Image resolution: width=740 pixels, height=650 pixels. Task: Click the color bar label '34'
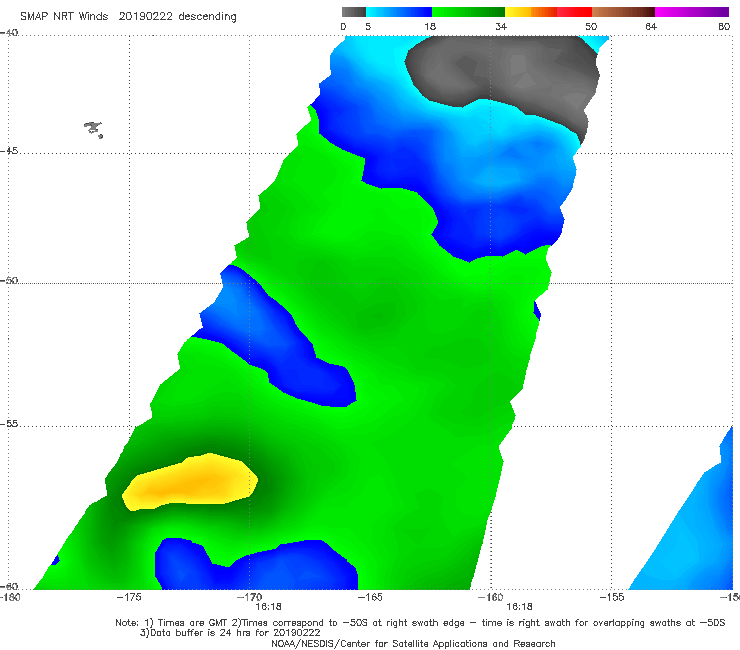[501, 27]
